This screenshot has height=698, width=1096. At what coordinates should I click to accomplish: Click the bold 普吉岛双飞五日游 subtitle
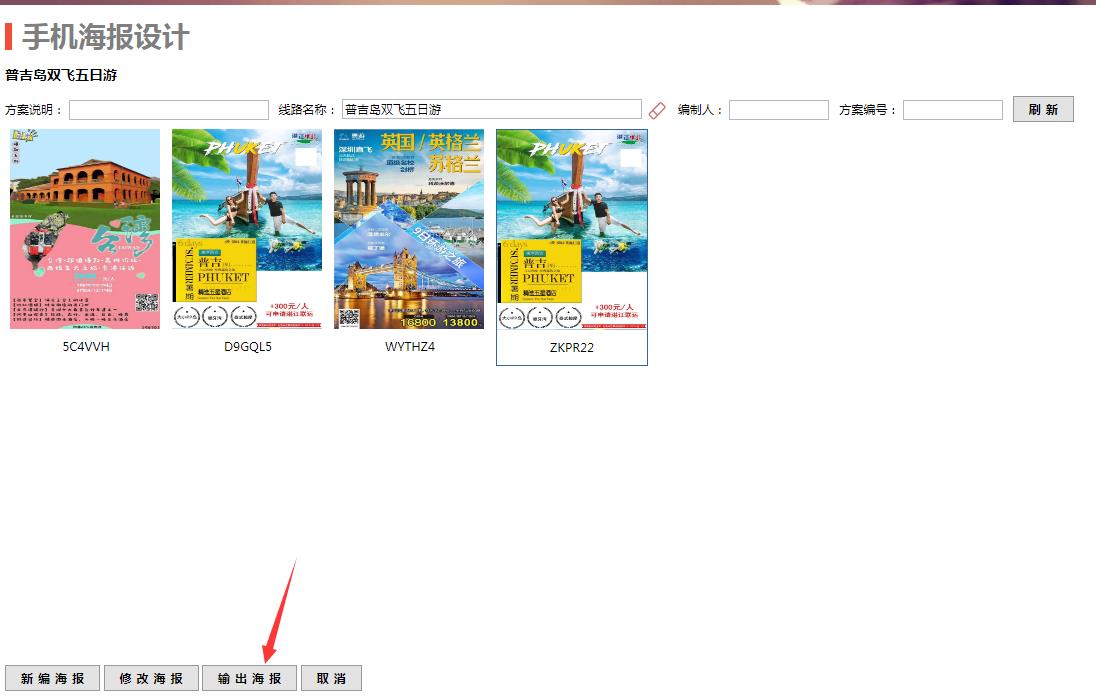(x=61, y=76)
